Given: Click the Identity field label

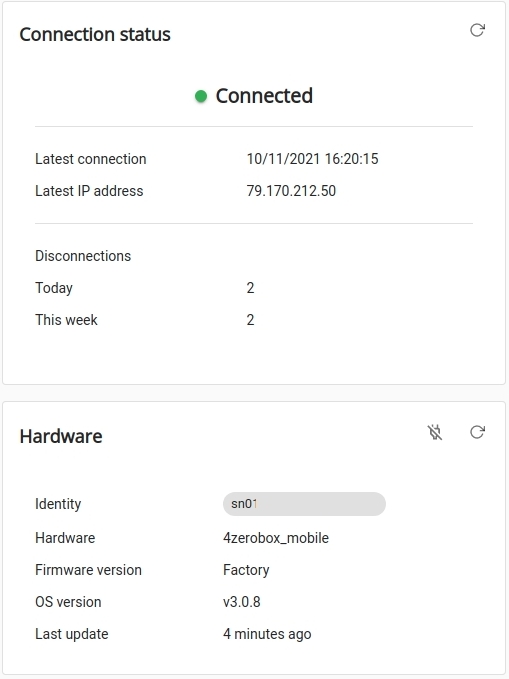Looking at the screenshot, I should tap(58, 504).
